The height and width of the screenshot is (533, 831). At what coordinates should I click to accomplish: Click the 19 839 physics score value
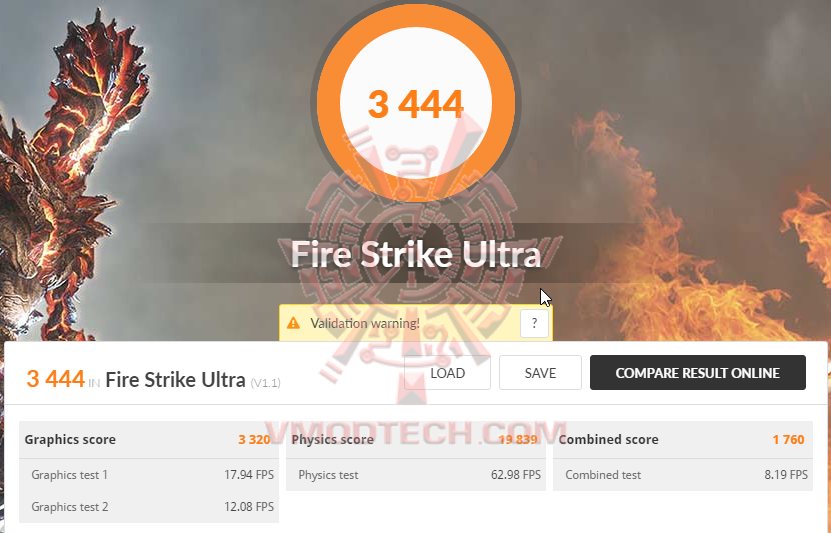pos(518,440)
